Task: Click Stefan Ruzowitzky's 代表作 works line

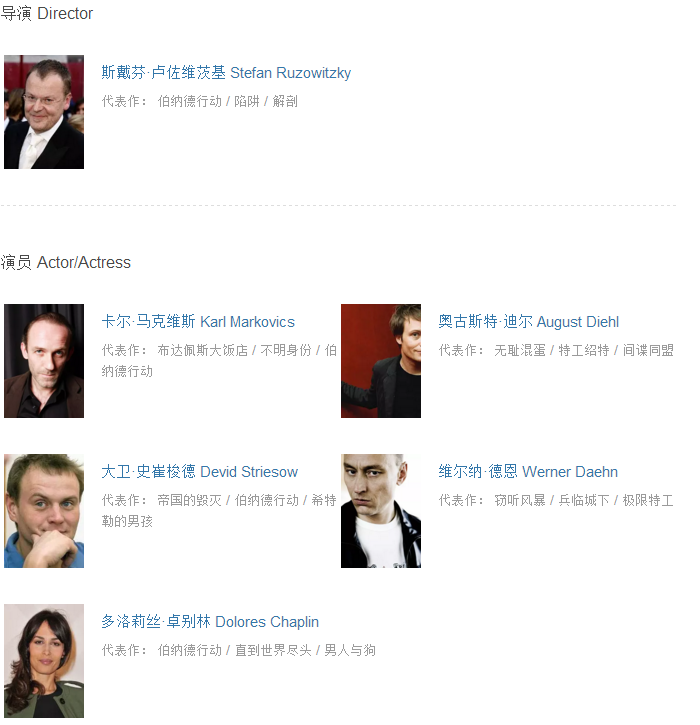Action: pos(200,101)
